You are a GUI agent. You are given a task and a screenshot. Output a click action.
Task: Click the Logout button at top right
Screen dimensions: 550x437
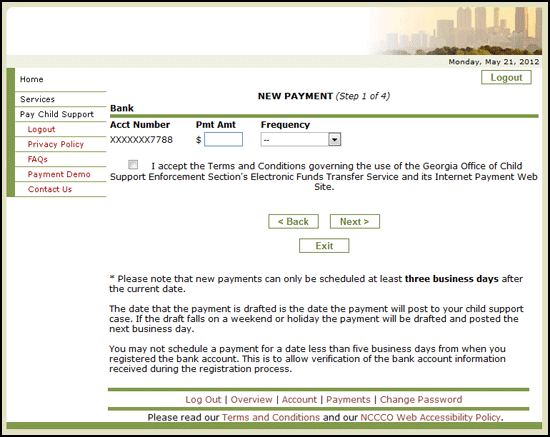(506, 78)
